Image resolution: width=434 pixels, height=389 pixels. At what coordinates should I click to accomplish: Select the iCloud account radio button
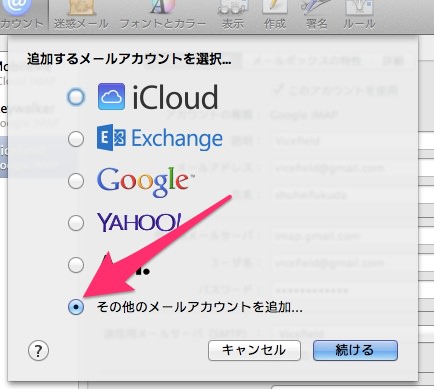(76, 97)
